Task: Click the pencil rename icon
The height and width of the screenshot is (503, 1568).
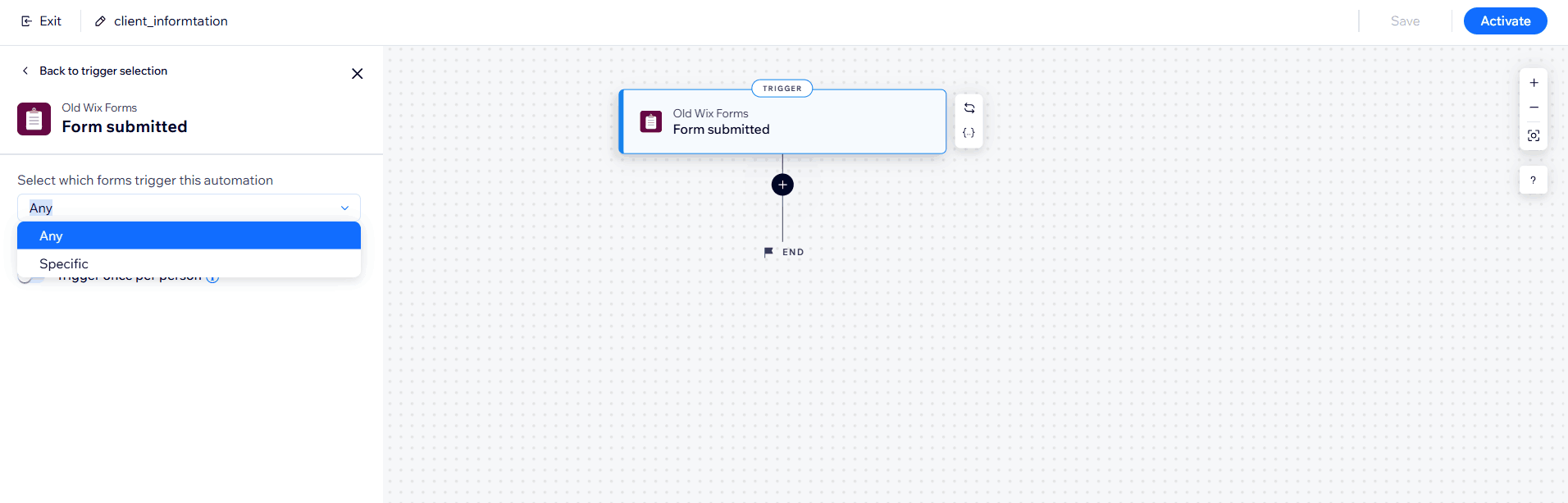Action: (x=100, y=21)
